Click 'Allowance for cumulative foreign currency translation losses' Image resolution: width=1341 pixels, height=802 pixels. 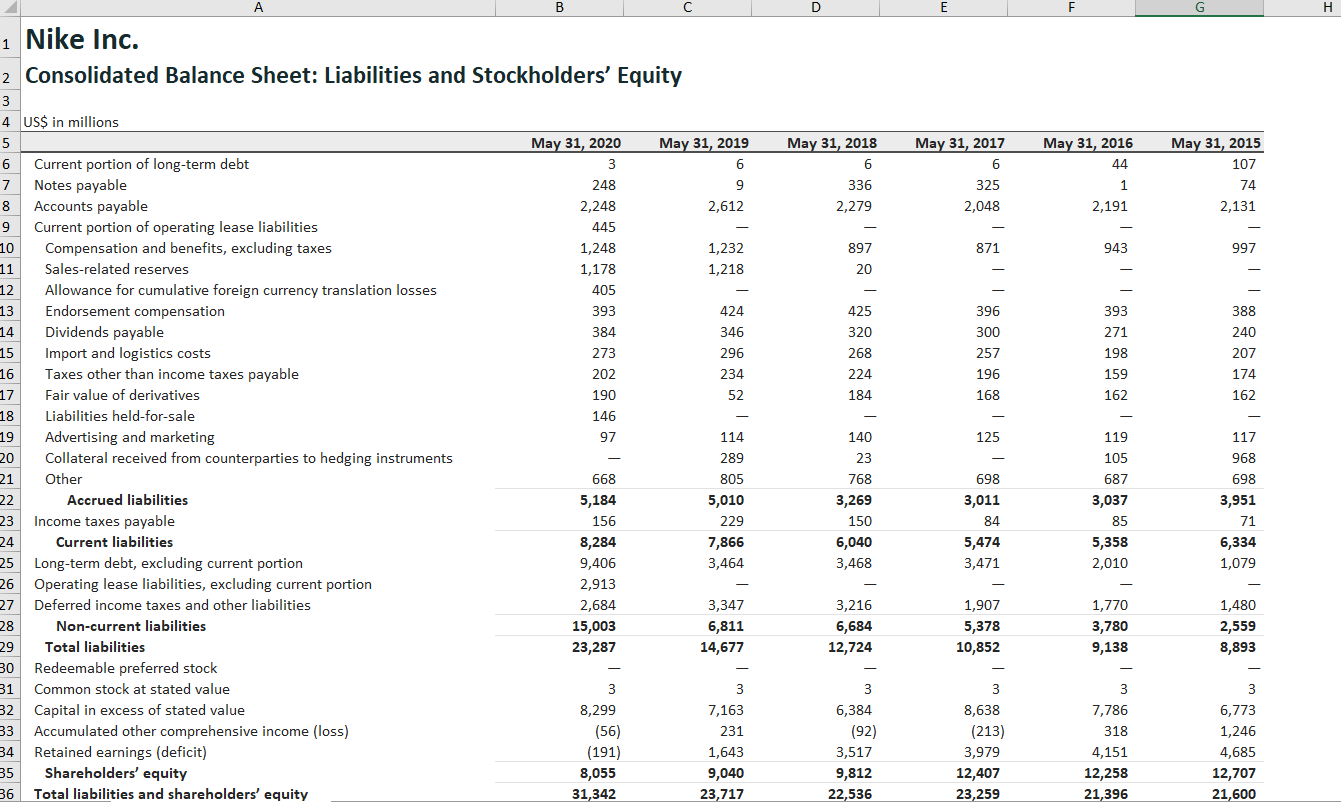[x=241, y=290]
